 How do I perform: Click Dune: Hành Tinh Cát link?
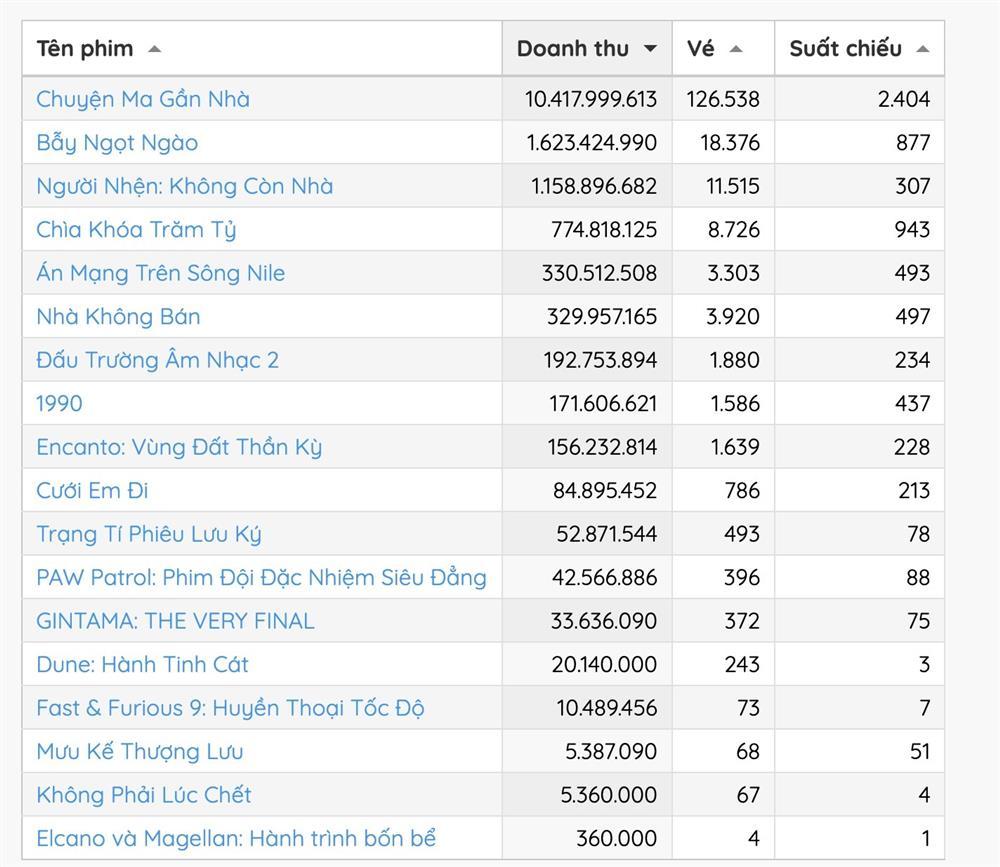142,664
